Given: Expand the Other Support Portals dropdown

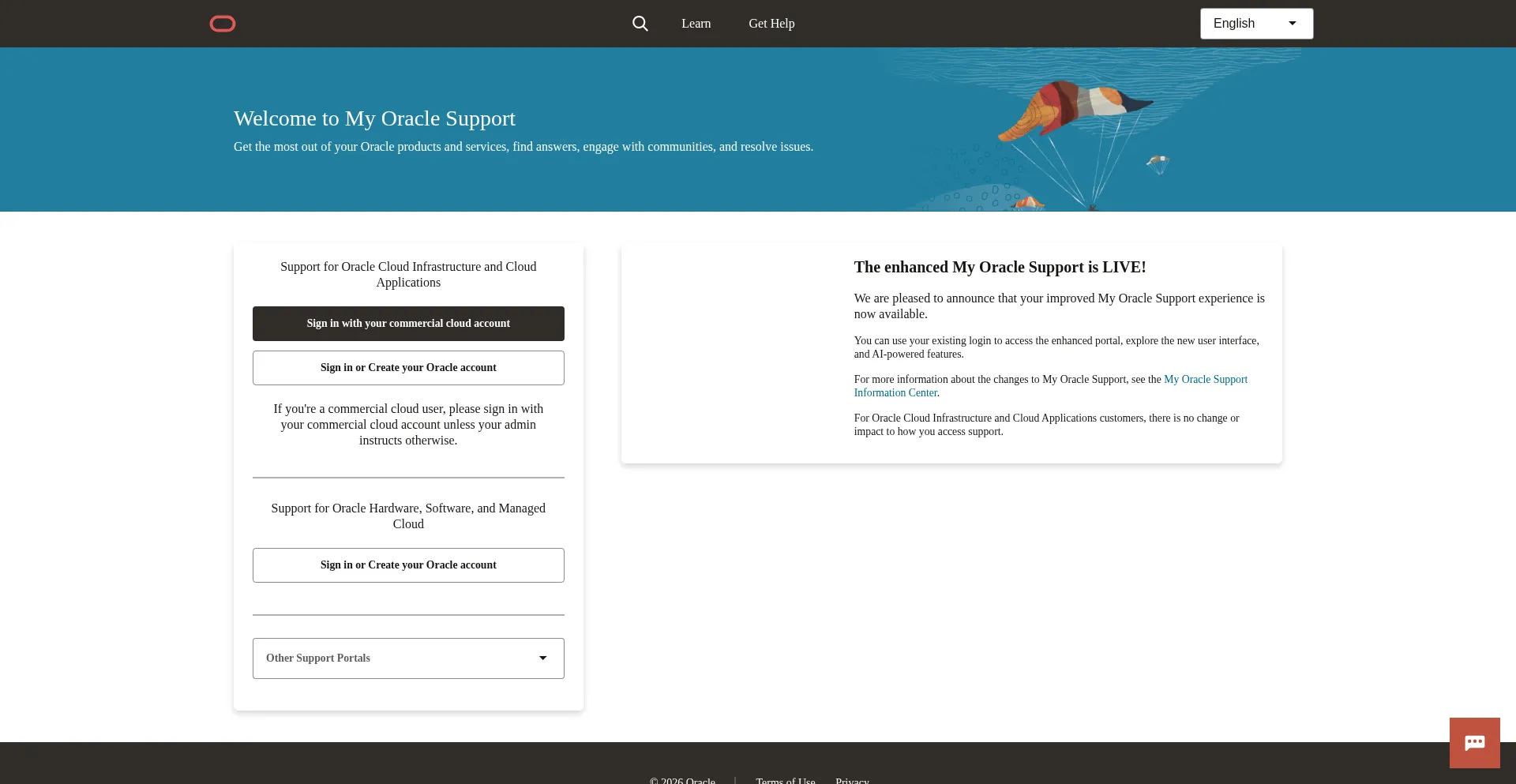Looking at the screenshot, I should click(408, 658).
